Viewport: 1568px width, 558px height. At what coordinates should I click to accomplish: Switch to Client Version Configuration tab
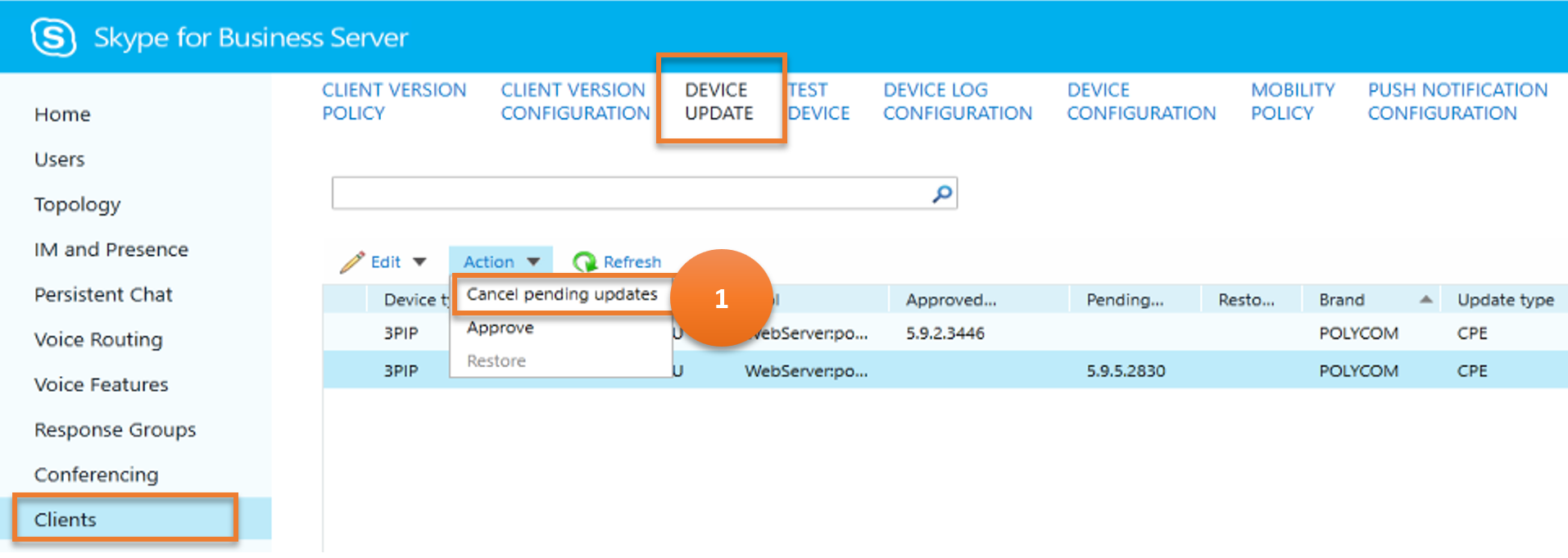[575, 102]
